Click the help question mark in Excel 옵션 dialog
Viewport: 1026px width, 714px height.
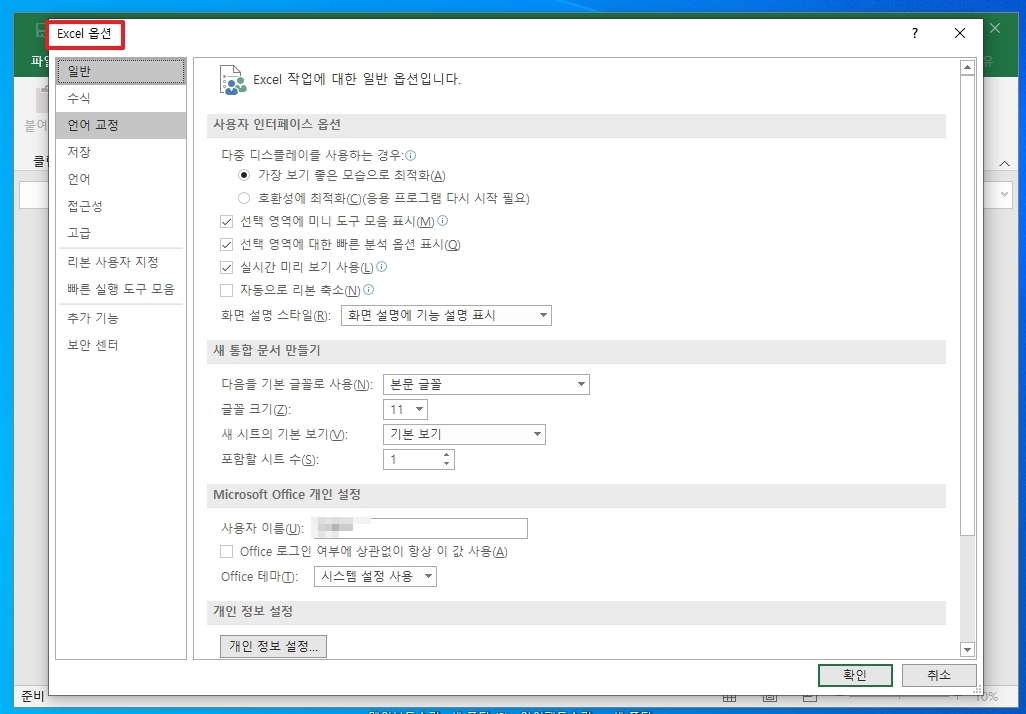(915, 33)
